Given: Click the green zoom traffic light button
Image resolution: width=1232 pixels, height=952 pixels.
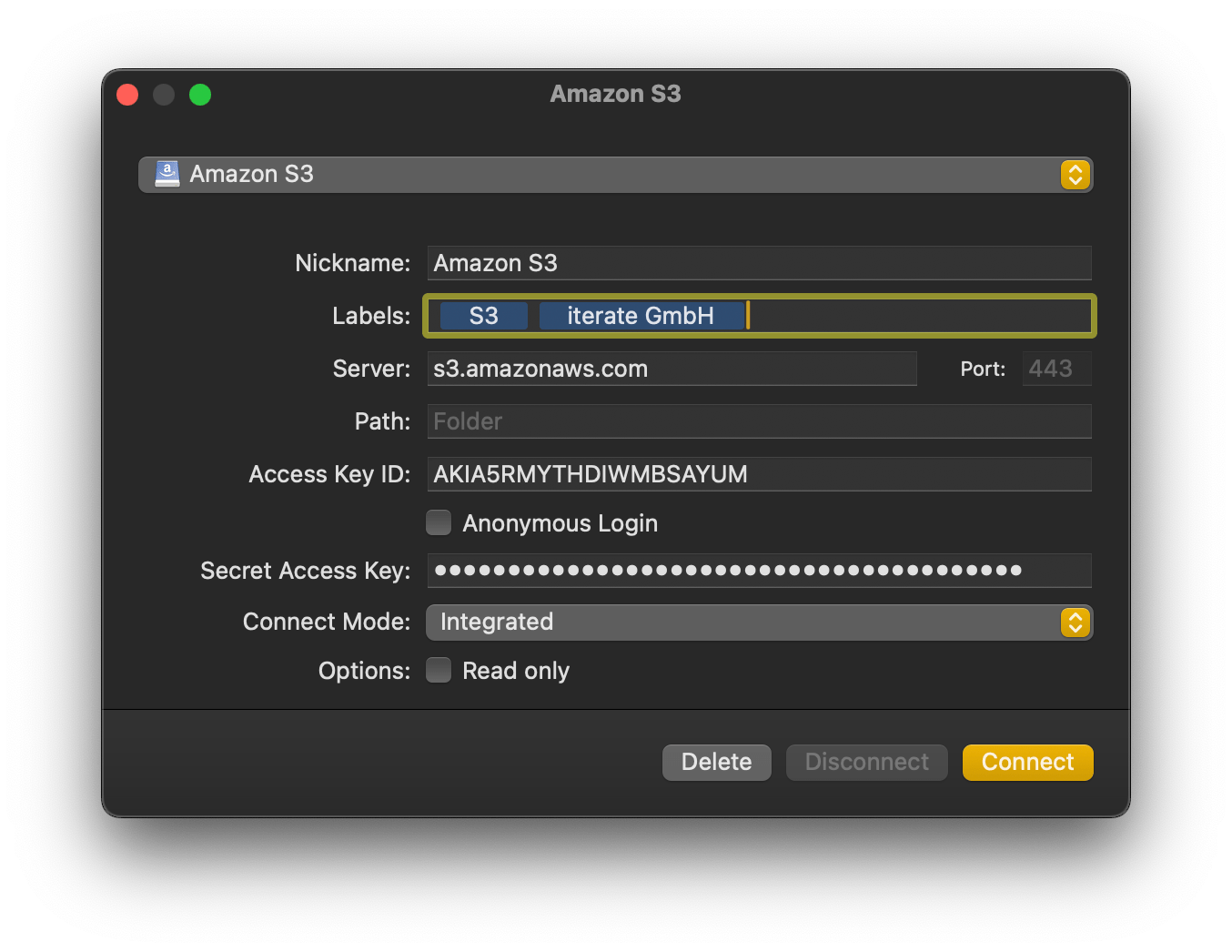Looking at the screenshot, I should [200, 94].
